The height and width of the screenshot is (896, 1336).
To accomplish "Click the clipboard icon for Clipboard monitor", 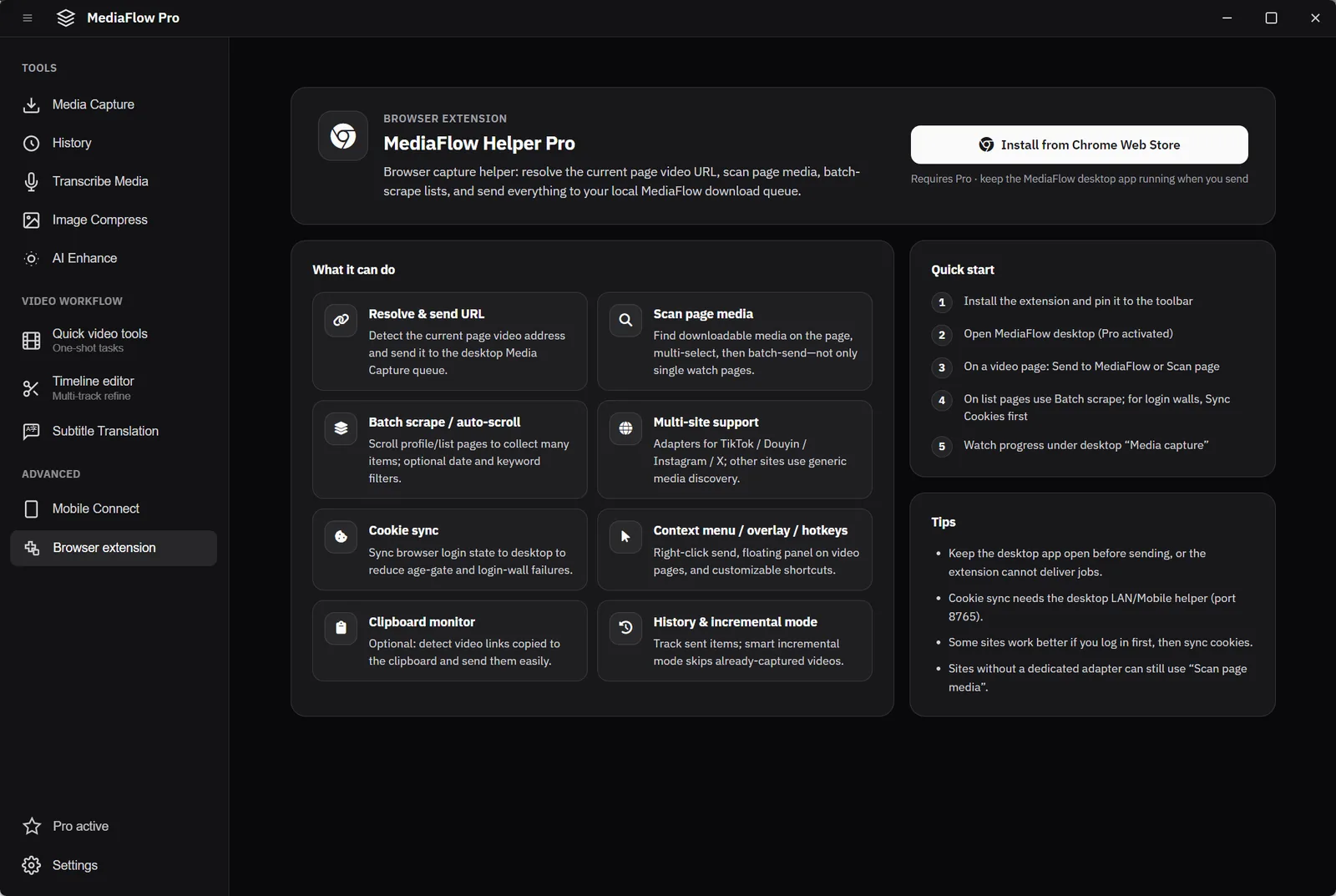I will 341,628.
